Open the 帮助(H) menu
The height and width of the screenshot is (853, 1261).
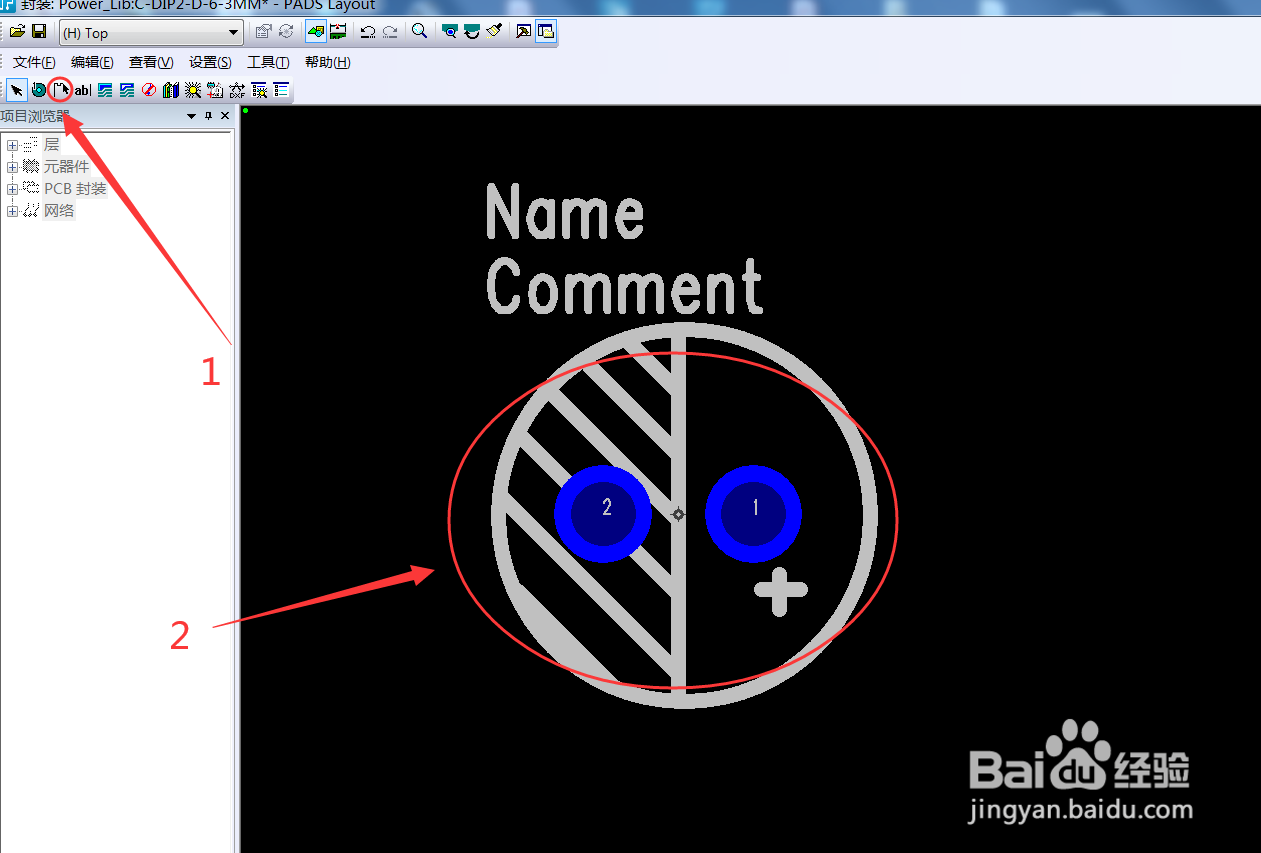(x=327, y=63)
